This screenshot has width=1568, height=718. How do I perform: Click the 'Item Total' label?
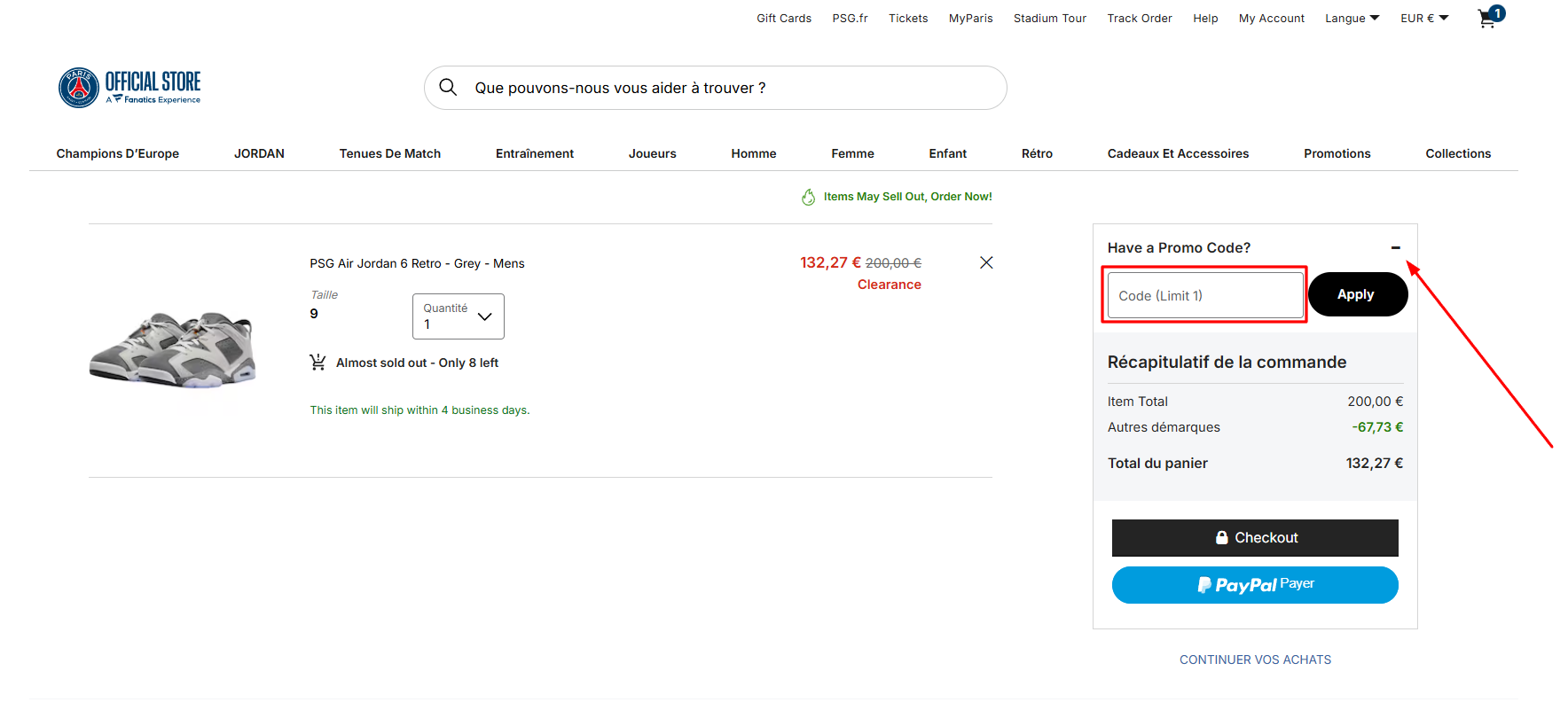pos(1138,402)
